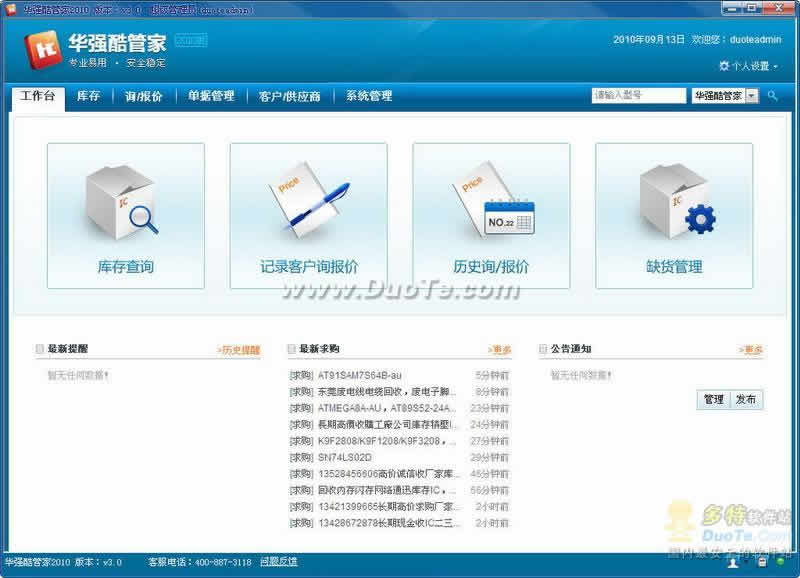The height and width of the screenshot is (578, 800).
Task: Open the 记录客户询报价 tile
Action: (x=308, y=216)
